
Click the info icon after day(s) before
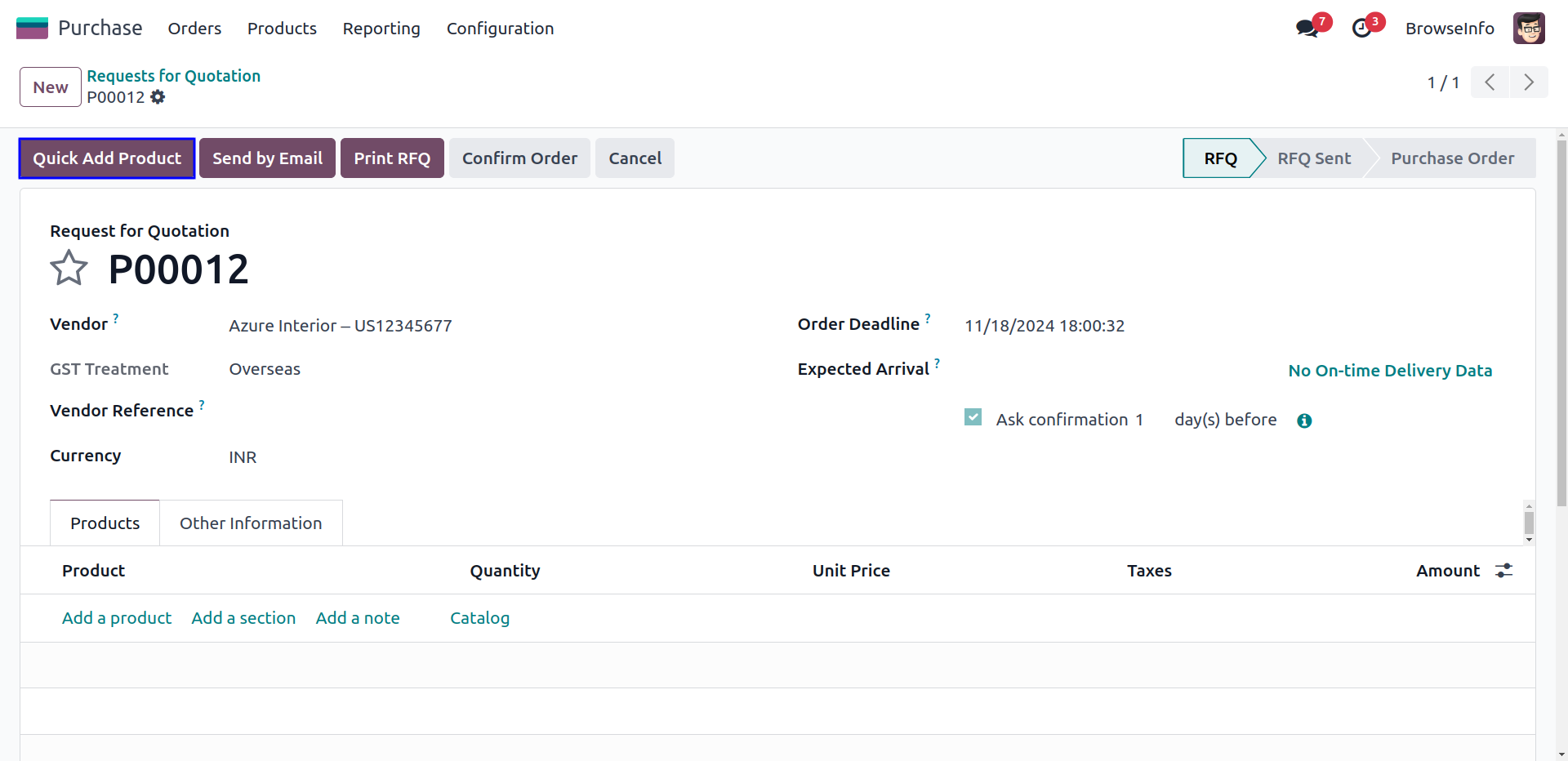coord(1304,421)
